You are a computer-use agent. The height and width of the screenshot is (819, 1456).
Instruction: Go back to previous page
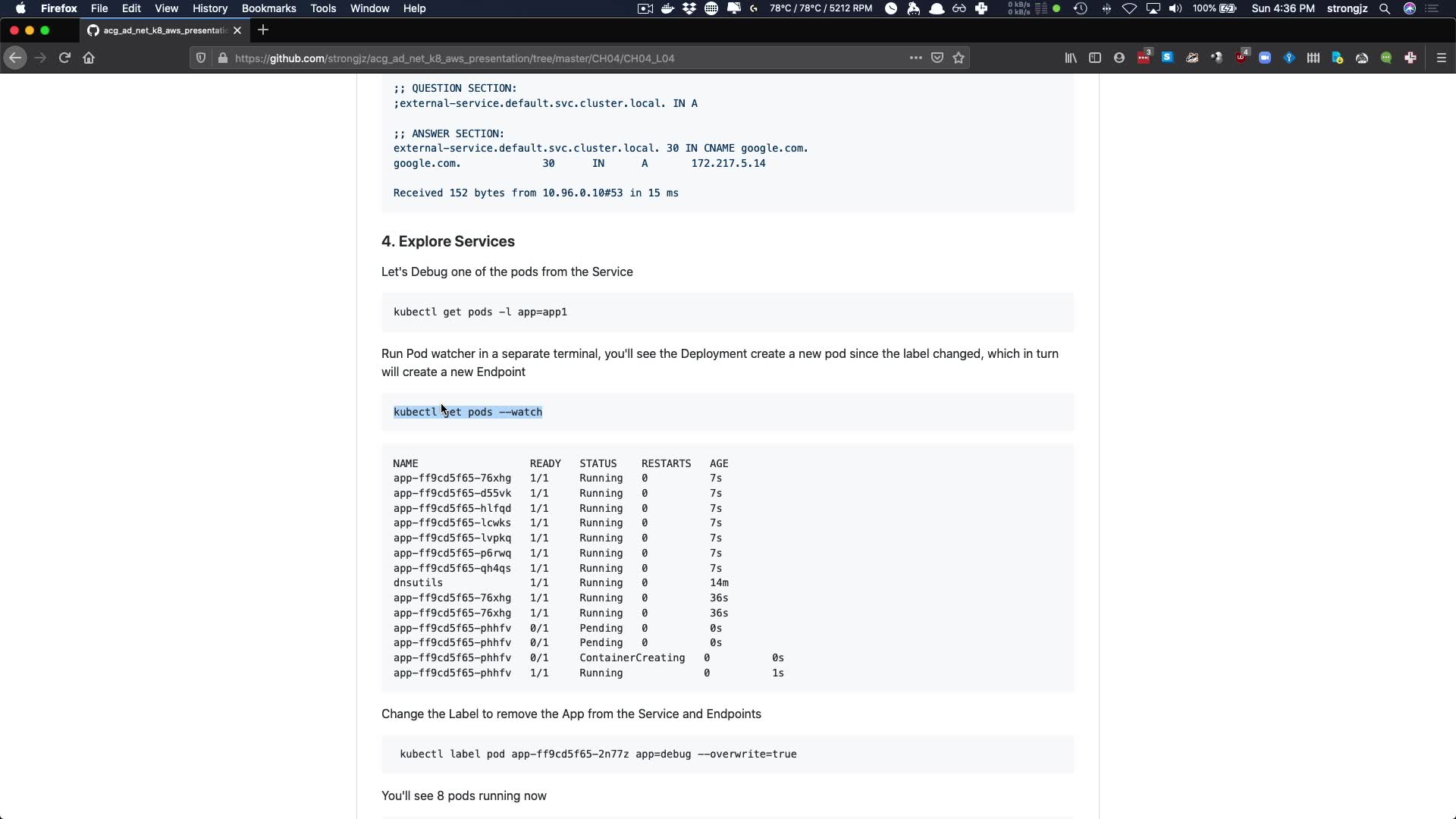coord(15,58)
